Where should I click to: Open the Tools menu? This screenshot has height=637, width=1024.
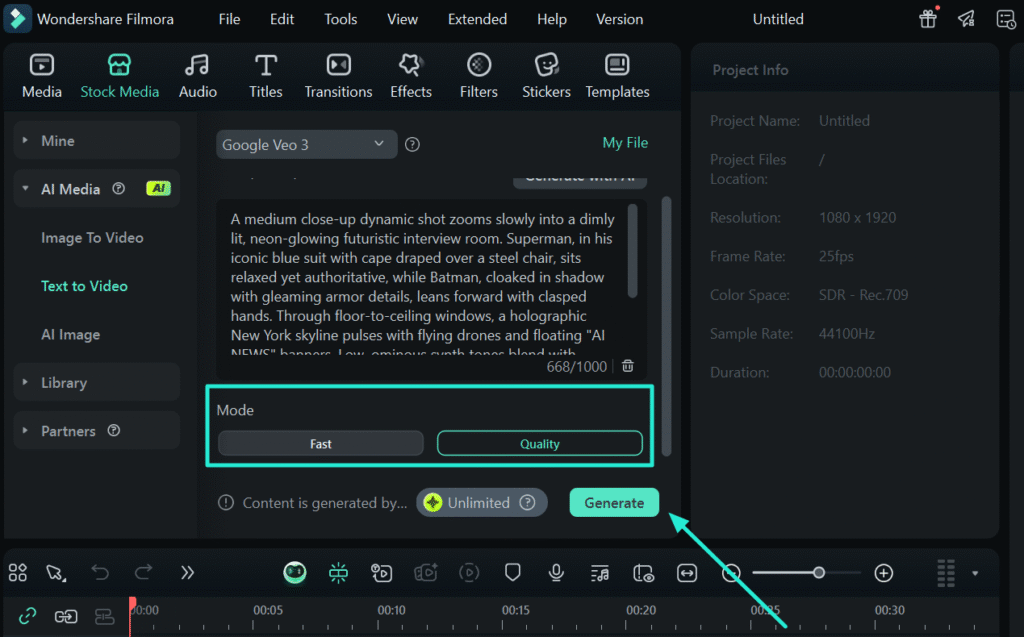(x=340, y=19)
